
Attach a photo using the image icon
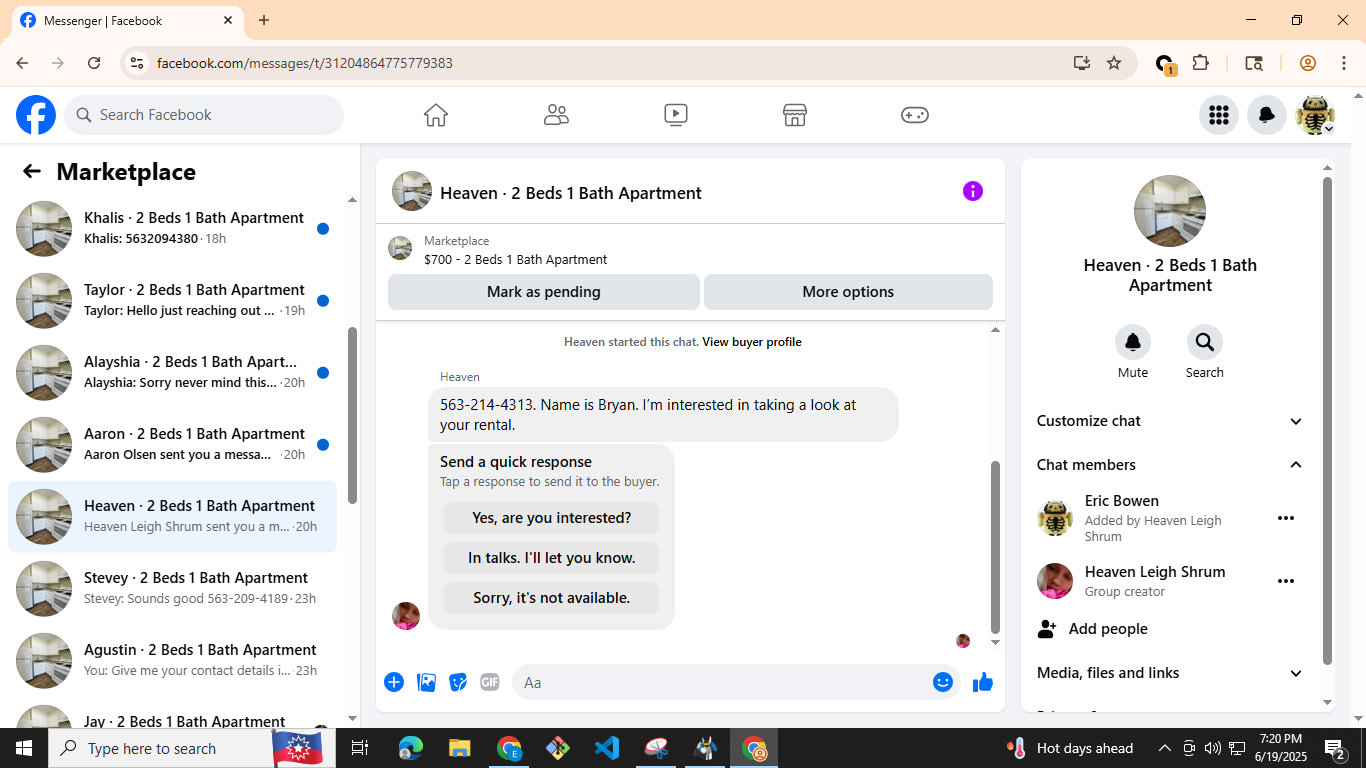tap(426, 682)
